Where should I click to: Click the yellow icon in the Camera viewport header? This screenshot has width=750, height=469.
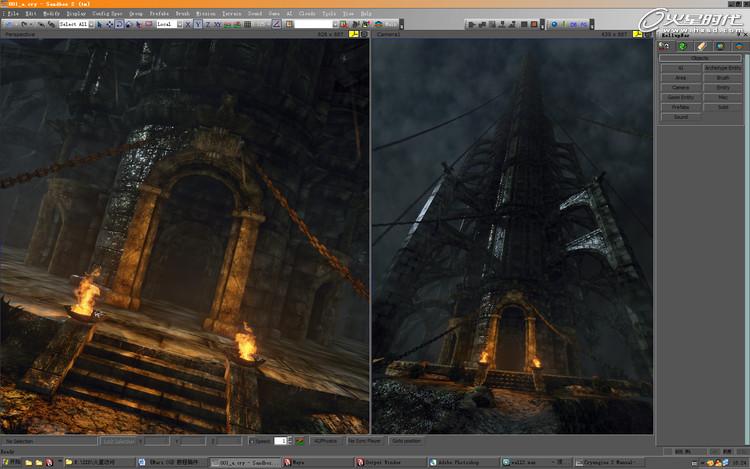click(638, 34)
